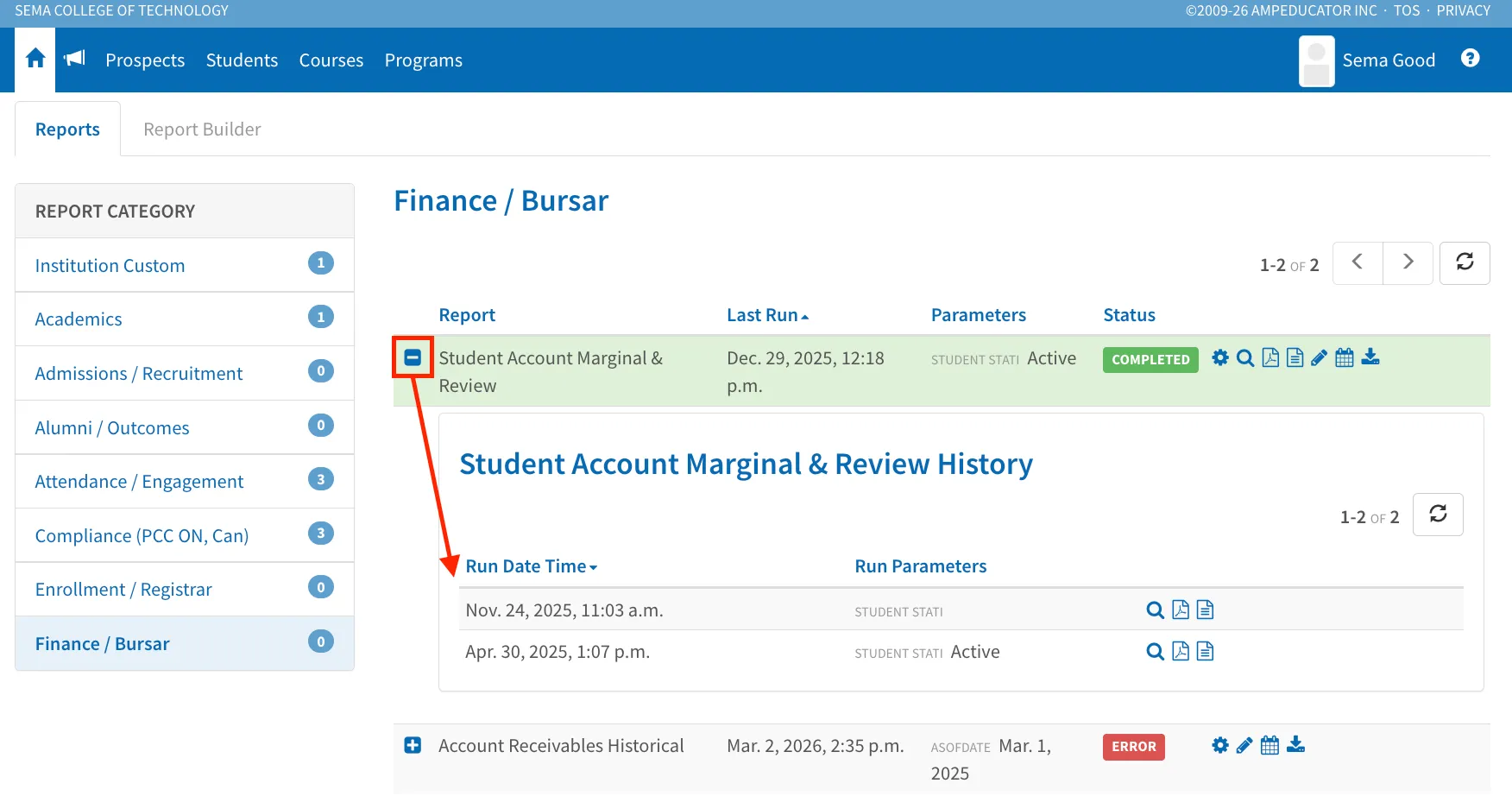Open the Prospects menu
The height and width of the screenshot is (796, 1512).
pyautogui.click(x=145, y=60)
